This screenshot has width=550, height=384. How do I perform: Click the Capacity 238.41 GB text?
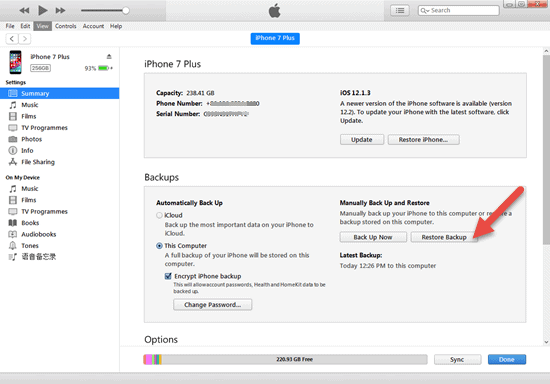[x=185, y=93]
